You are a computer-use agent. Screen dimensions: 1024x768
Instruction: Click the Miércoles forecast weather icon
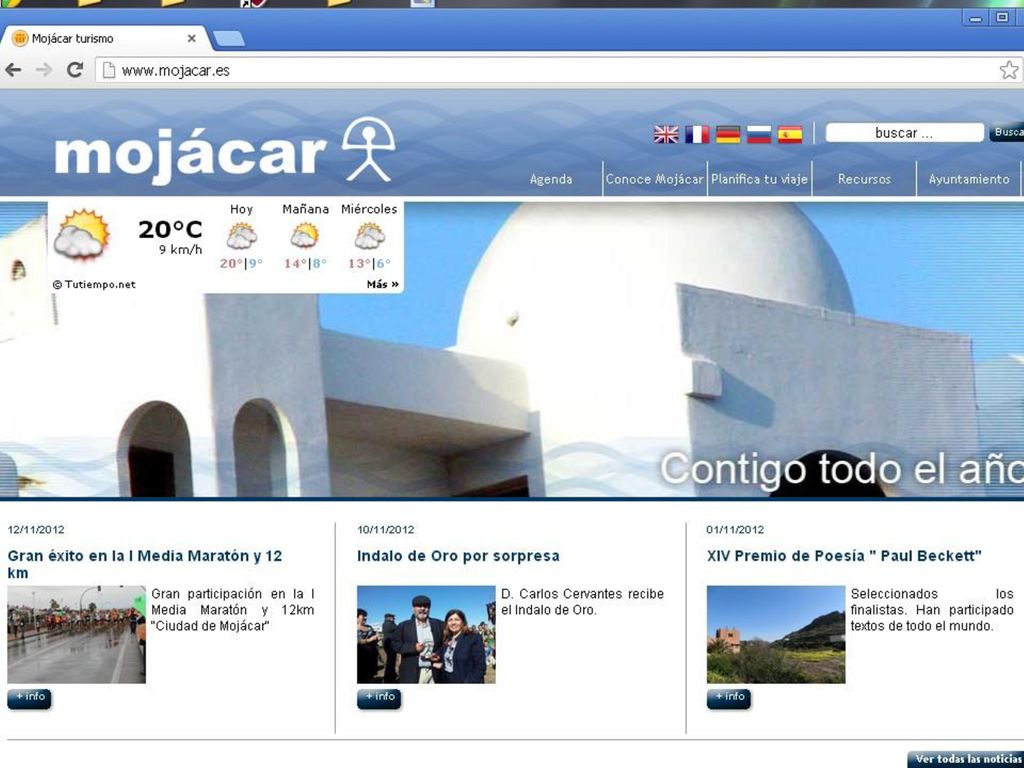(x=369, y=236)
